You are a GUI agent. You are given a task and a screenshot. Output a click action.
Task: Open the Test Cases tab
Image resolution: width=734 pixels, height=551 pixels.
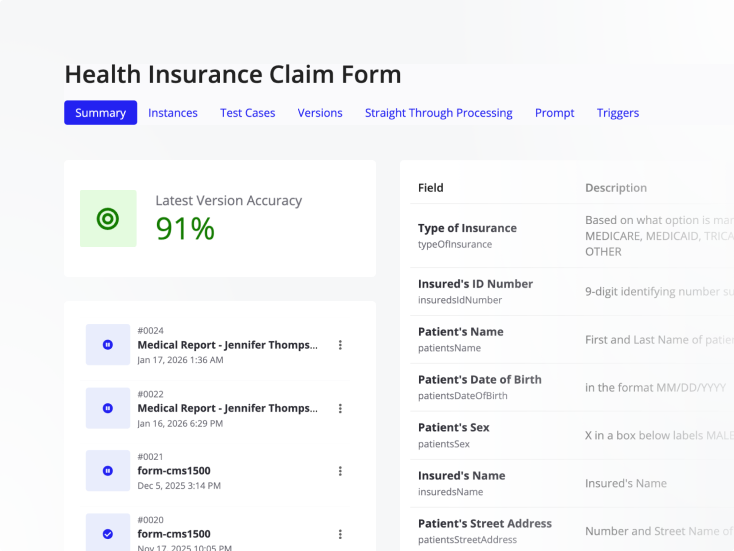click(x=247, y=113)
